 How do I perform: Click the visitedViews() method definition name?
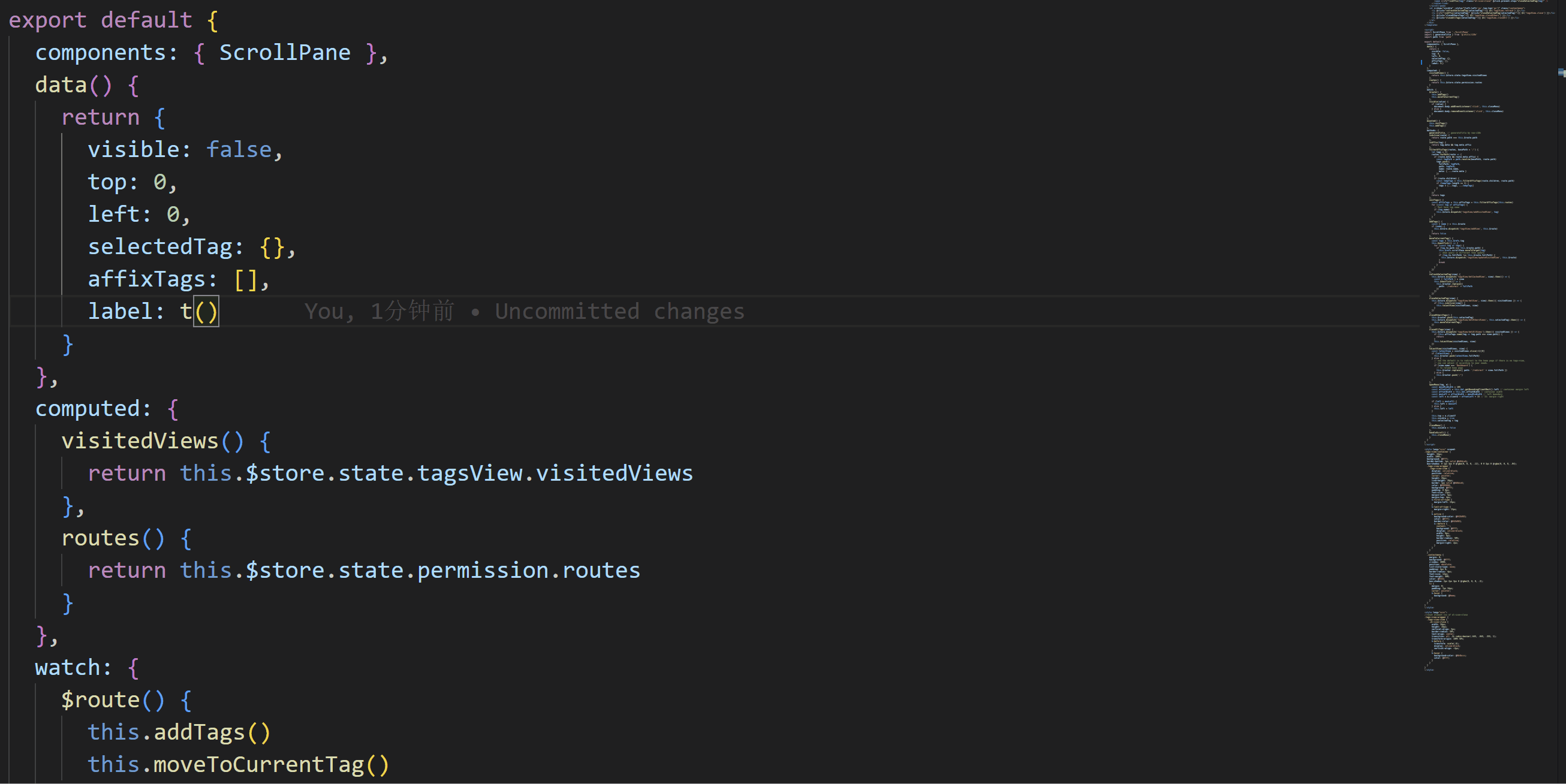click(x=140, y=441)
